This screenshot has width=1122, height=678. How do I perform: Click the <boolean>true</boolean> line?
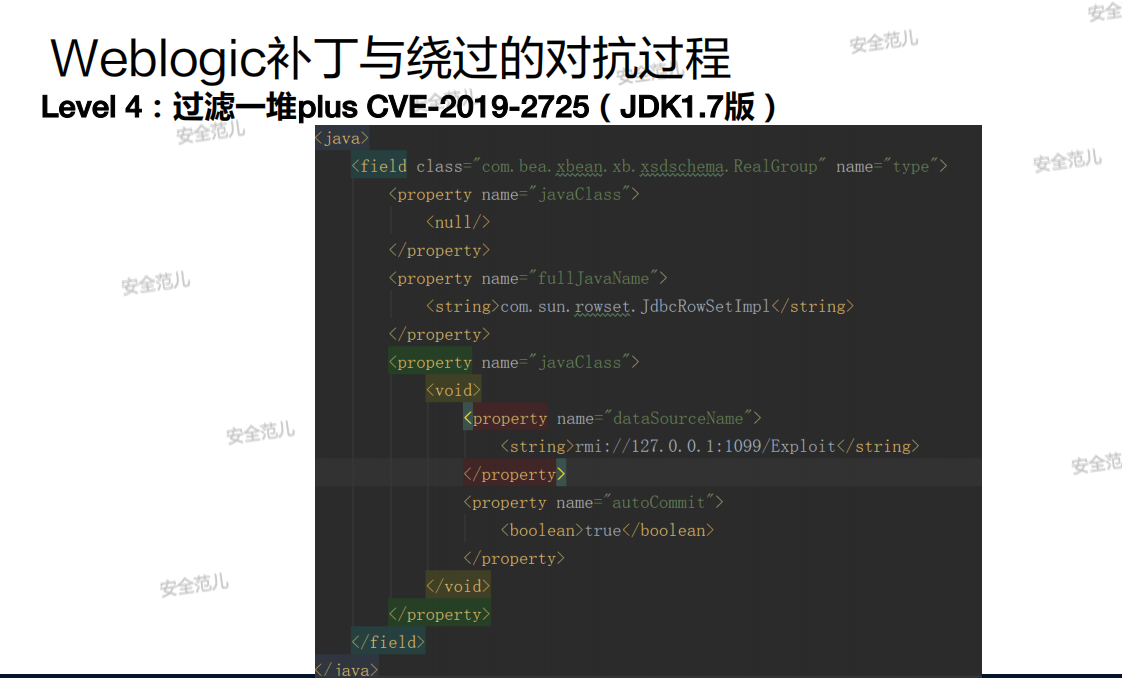[x=607, y=531]
